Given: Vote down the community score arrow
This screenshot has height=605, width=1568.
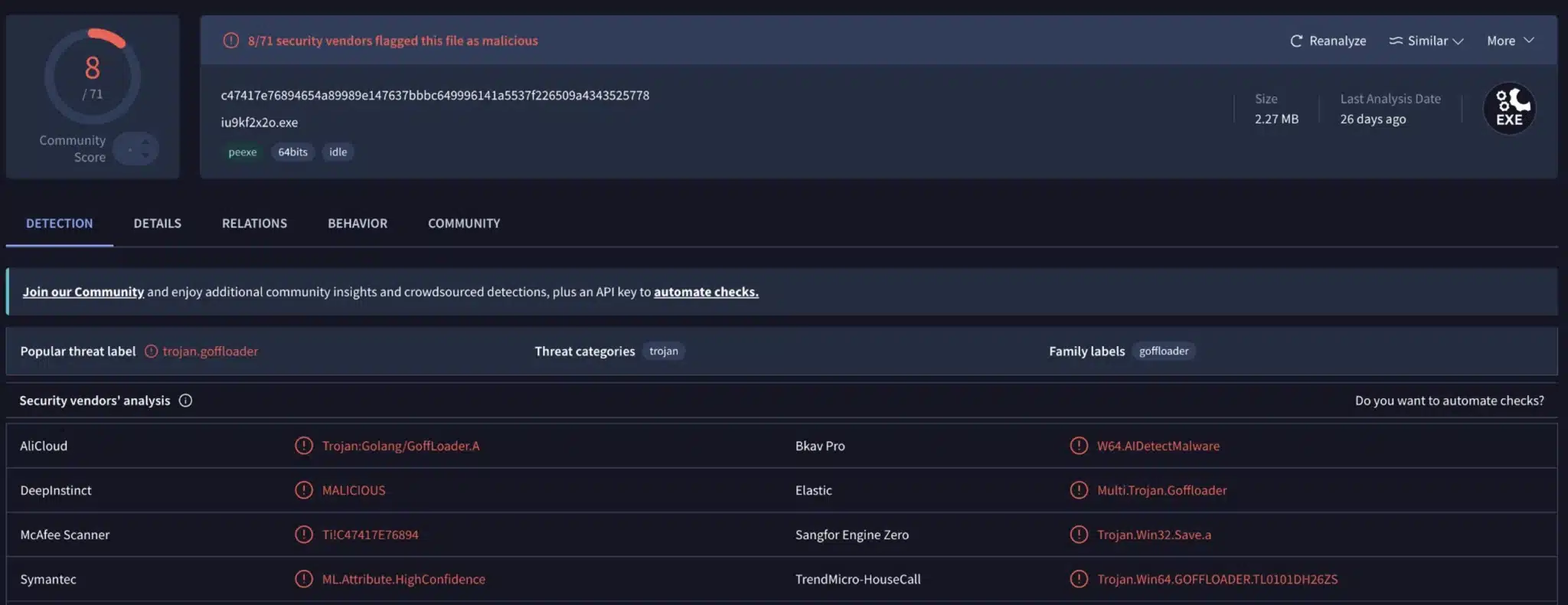Looking at the screenshot, I should click(x=145, y=155).
